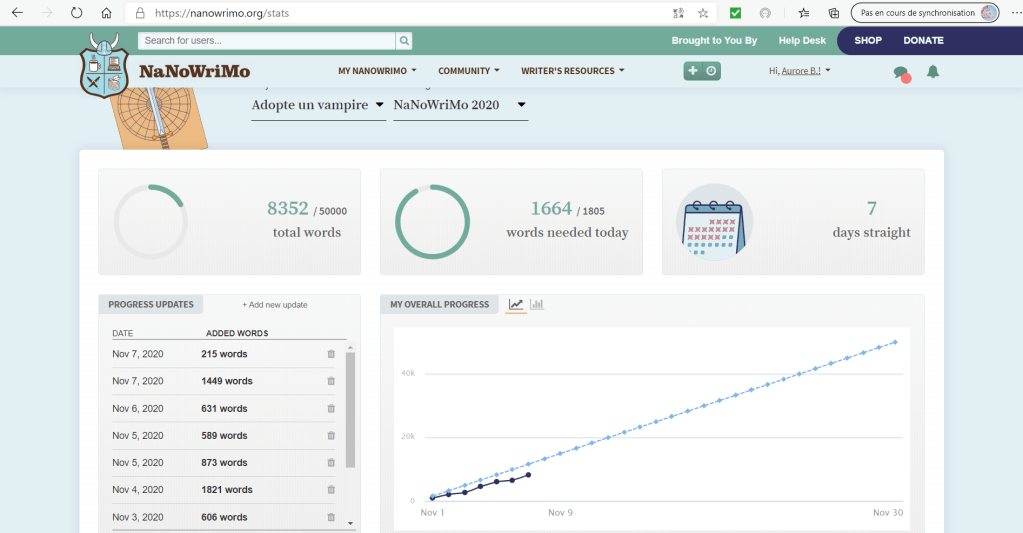The width and height of the screenshot is (1023, 533).
Task: Open the My NaNoWriMo menu
Action: [x=377, y=71]
